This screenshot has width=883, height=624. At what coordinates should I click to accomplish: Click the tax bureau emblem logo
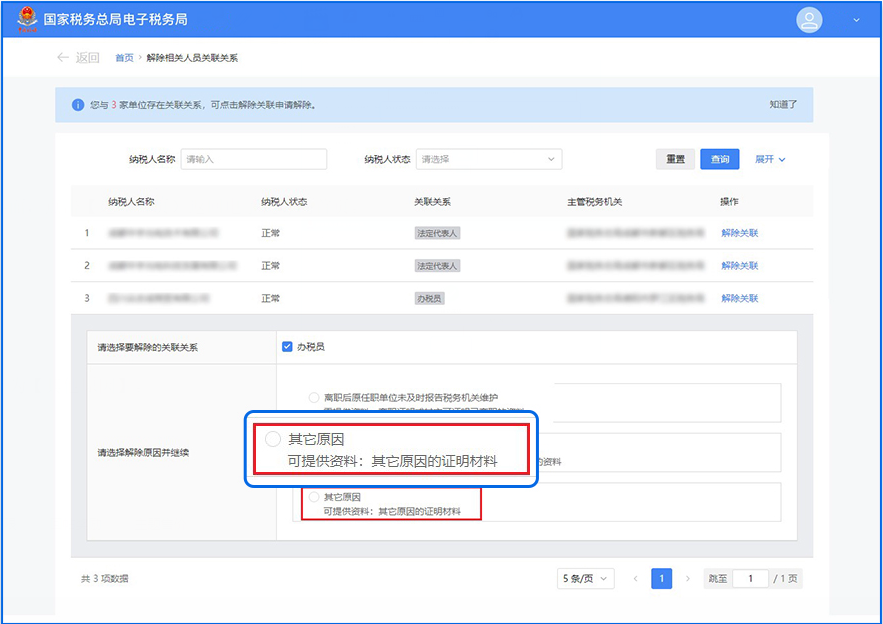[x=23, y=20]
